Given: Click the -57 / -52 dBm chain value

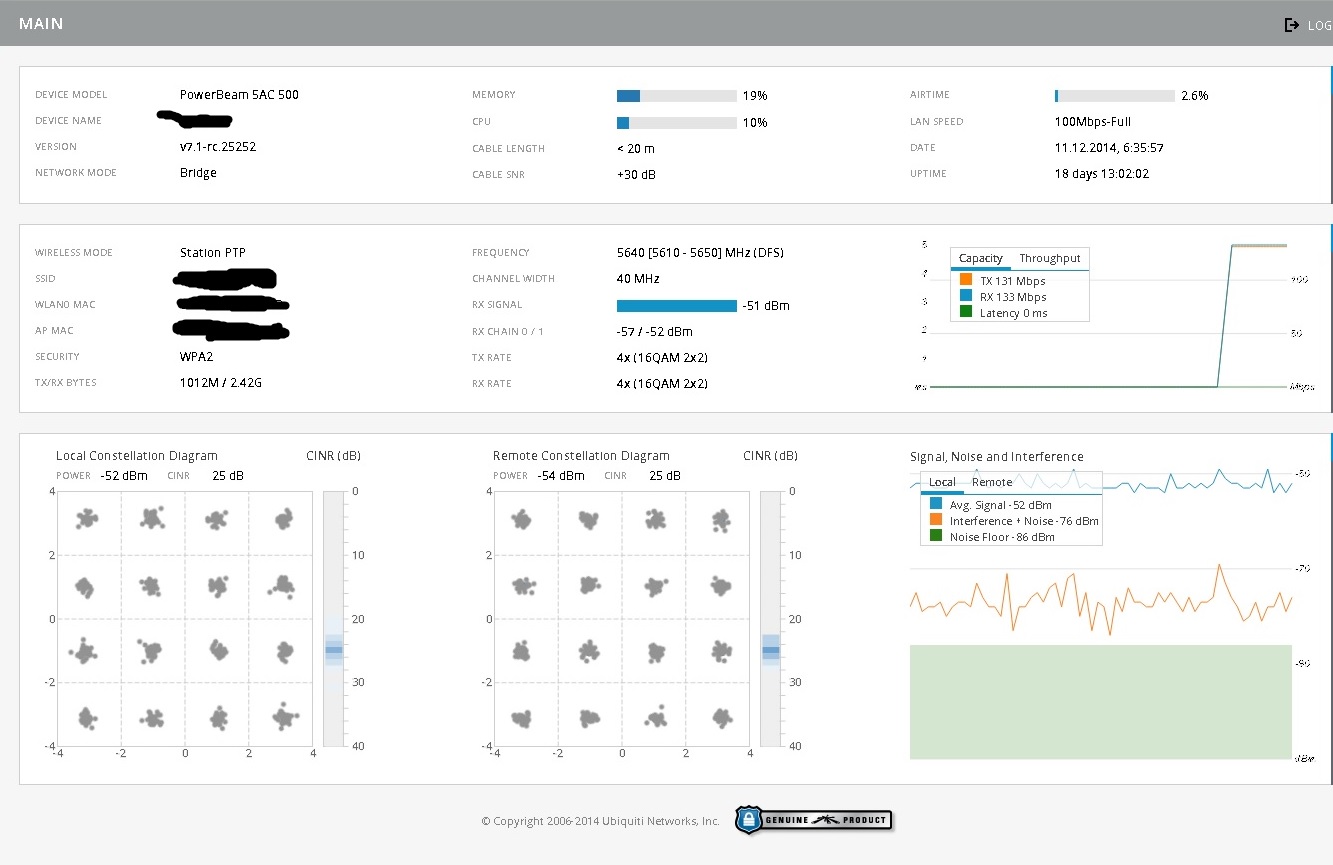Looking at the screenshot, I should tap(655, 332).
